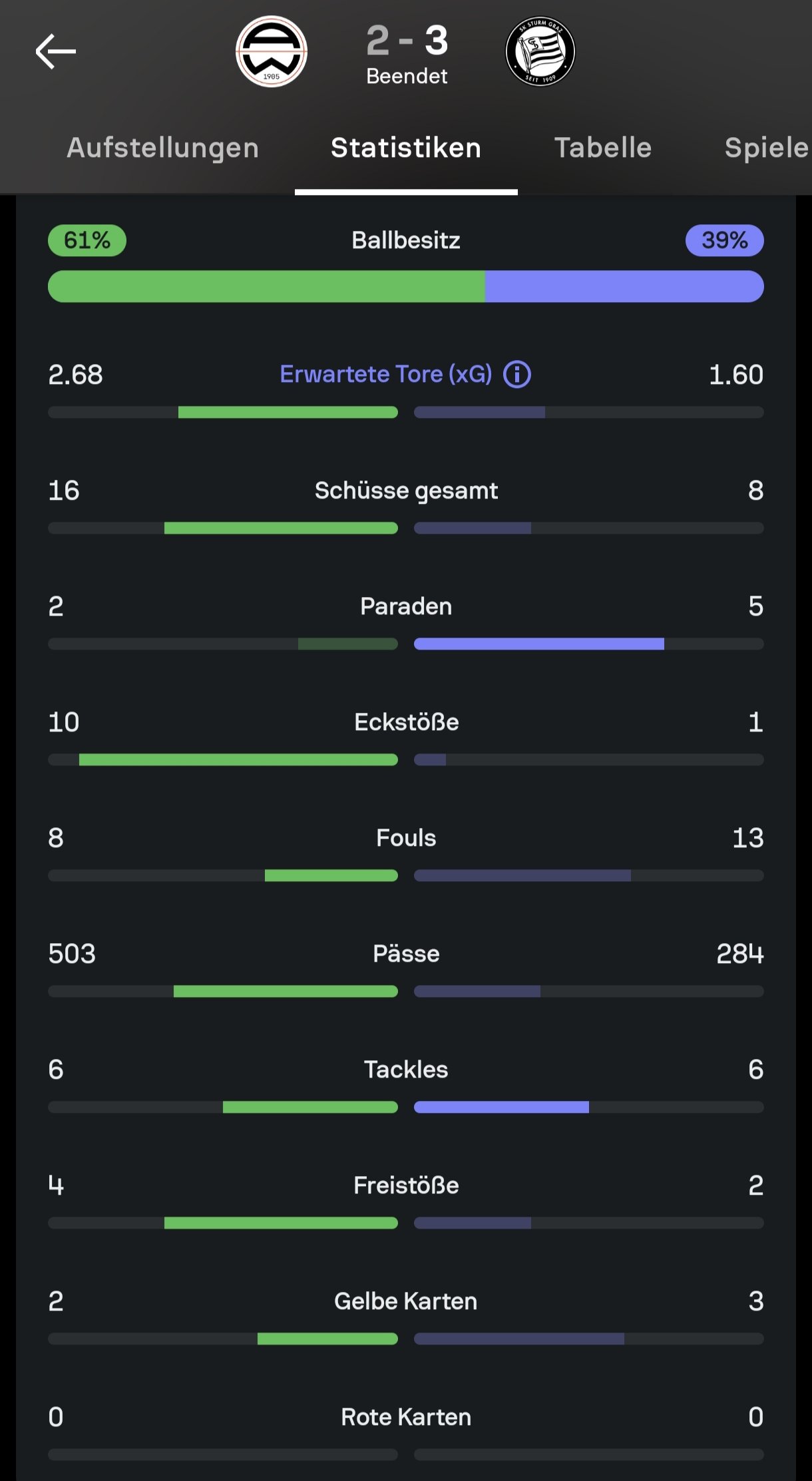Open the home team crest with 1905
Image resolution: width=812 pixels, height=1481 pixels.
272,52
